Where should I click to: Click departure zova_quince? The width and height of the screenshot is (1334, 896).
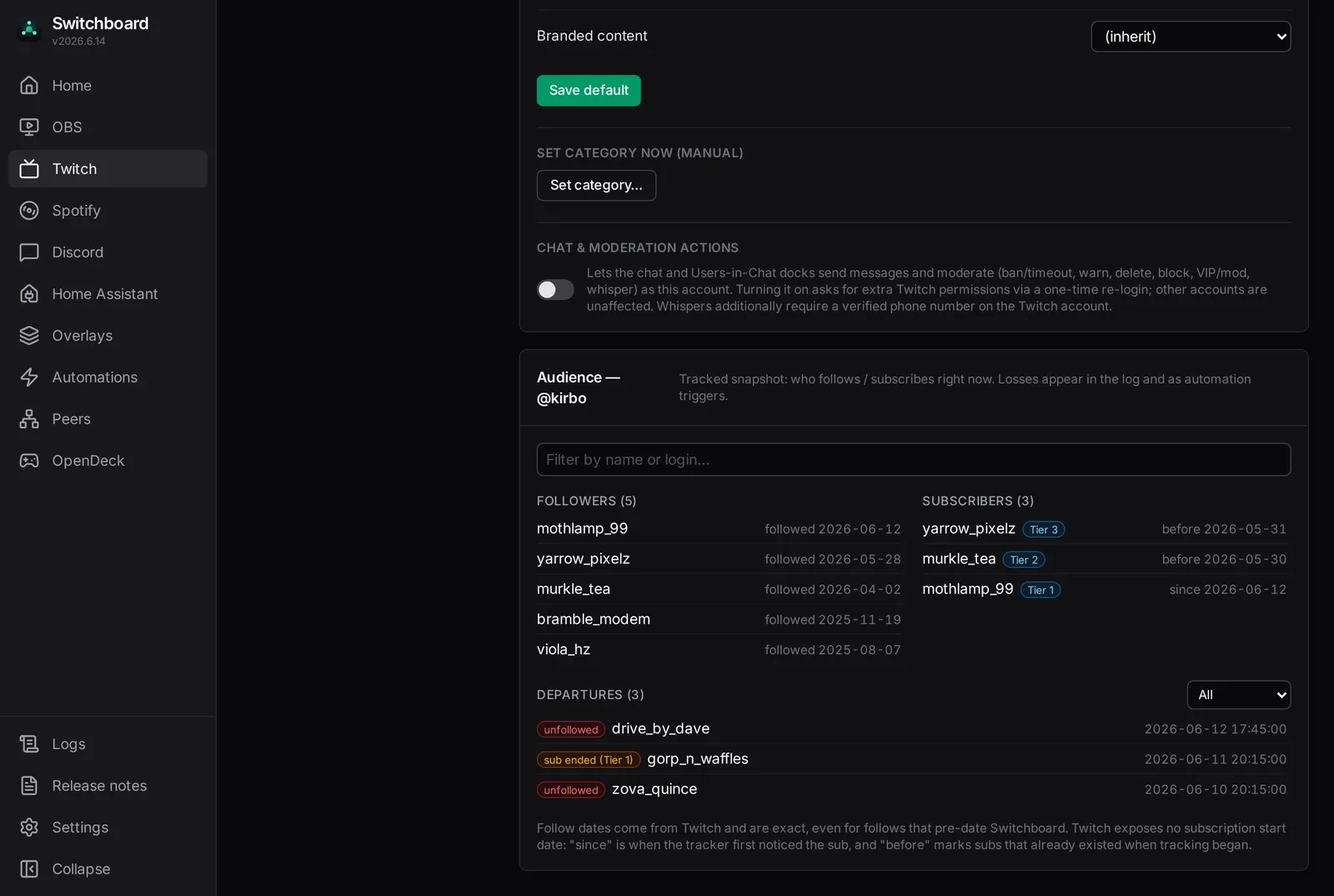(654, 788)
